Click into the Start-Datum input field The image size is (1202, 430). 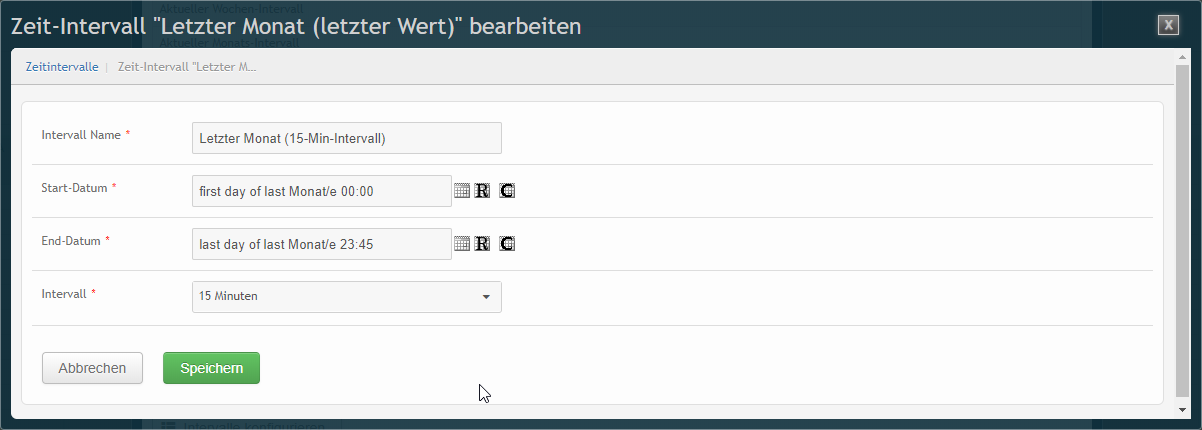point(322,191)
